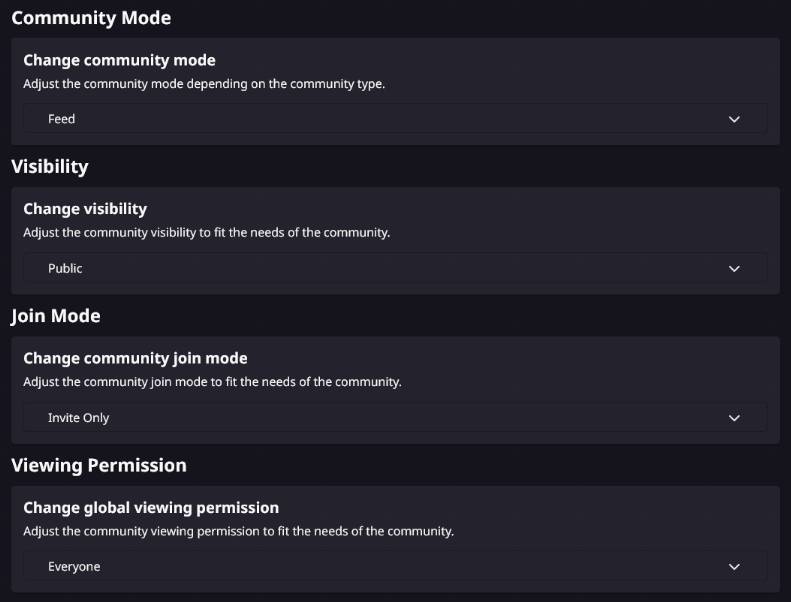Click the chevron arrow in the Feed selector
This screenshot has height=602, width=791.
[734, 119]
